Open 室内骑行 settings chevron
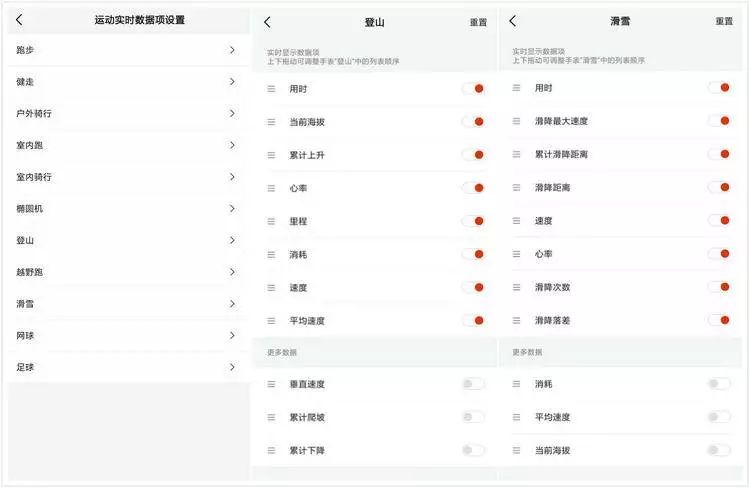 (x=232, y=177)
